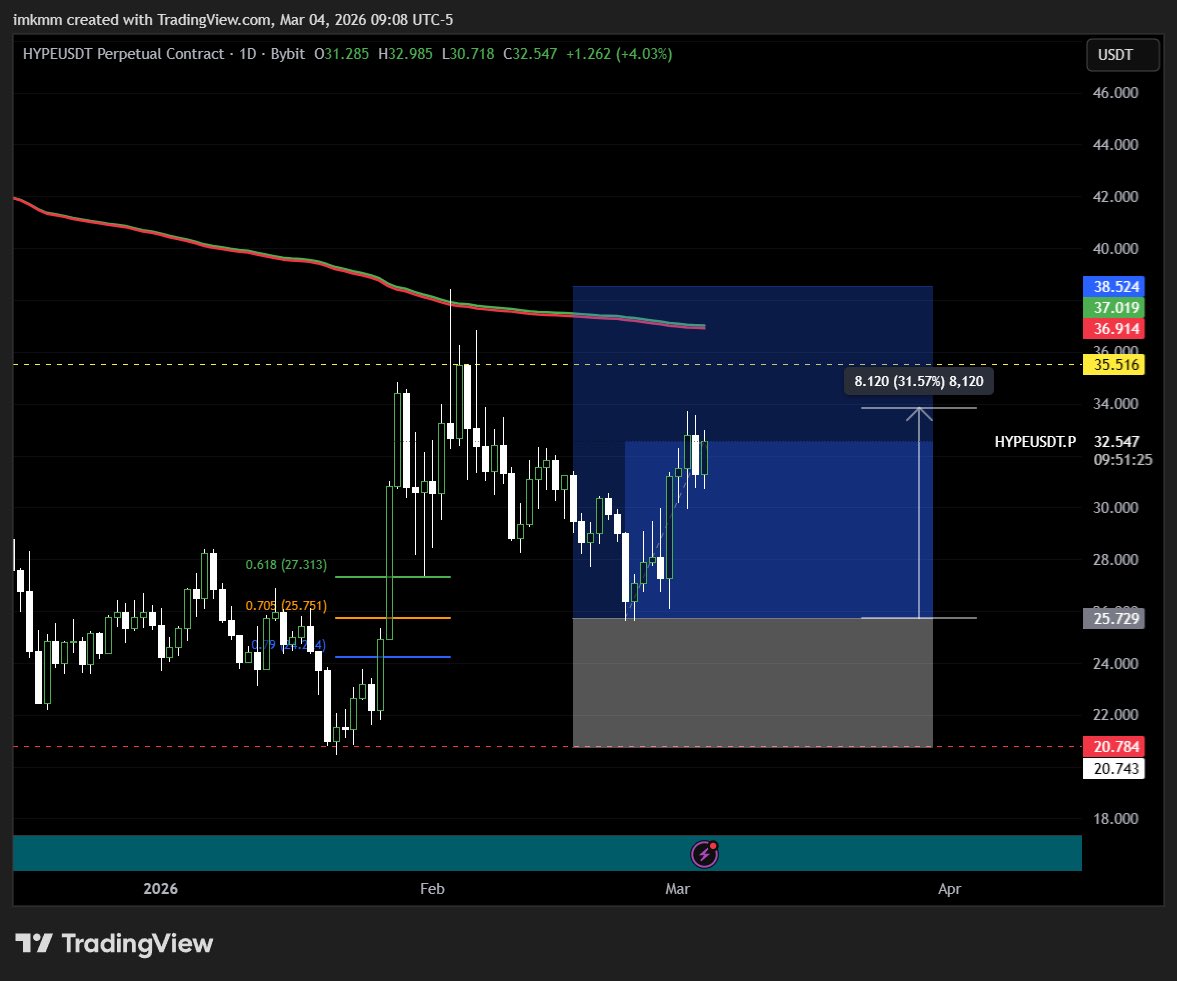Click the open value O31.285
The width and height of the screenshot is (1177, 981).
point(342,54)
